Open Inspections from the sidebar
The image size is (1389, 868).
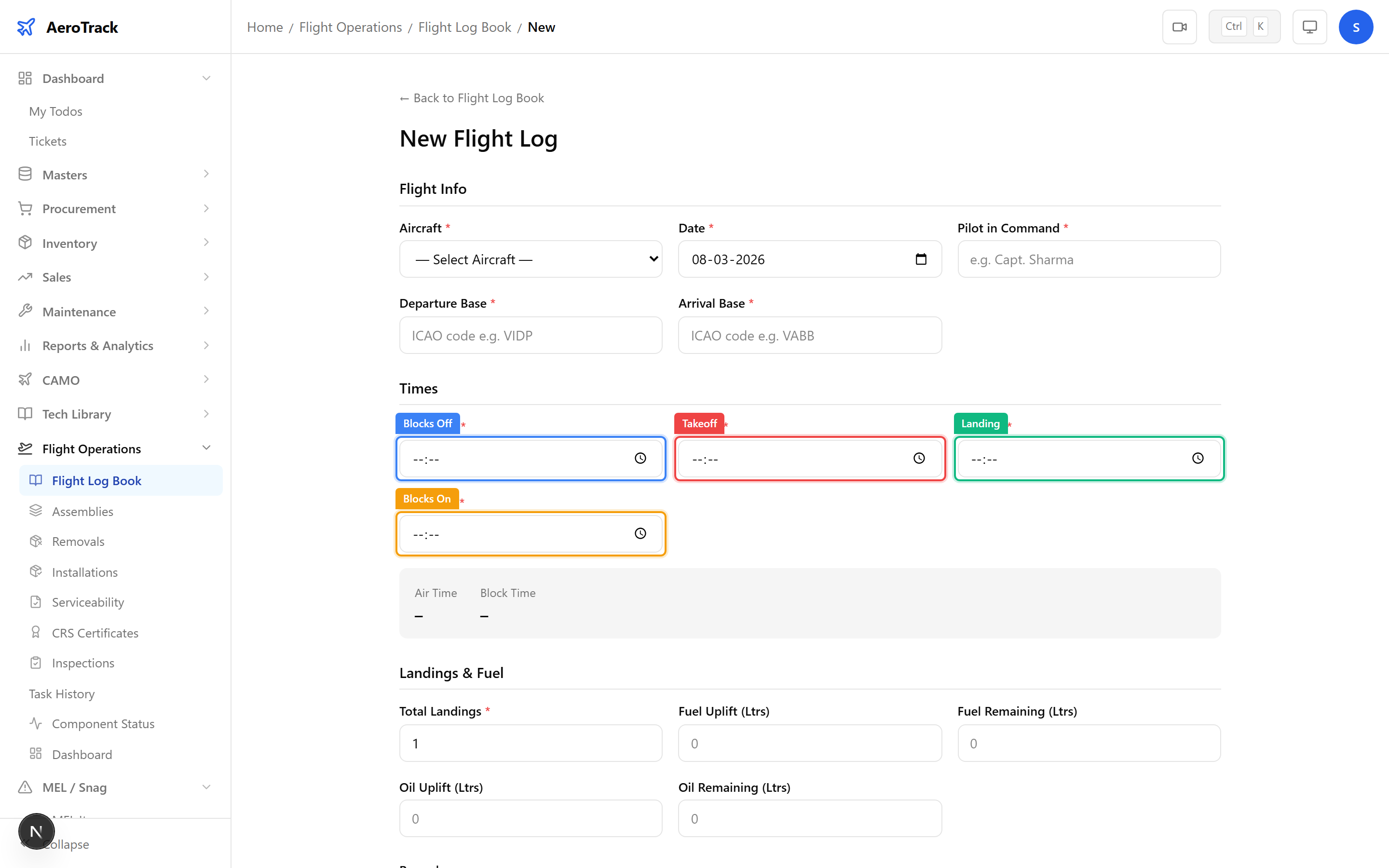[x=83, y=663]
